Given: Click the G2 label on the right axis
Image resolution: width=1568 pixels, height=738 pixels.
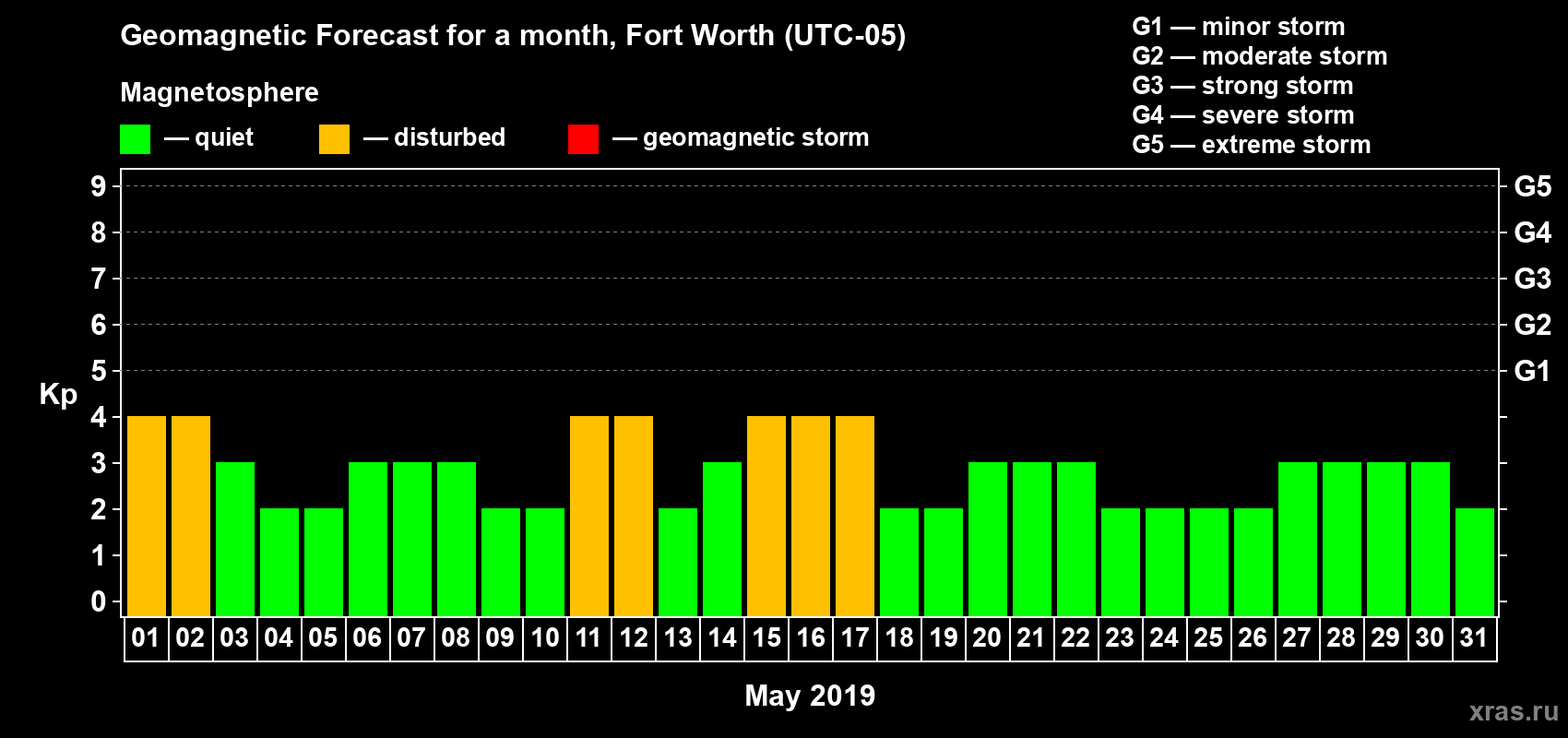Looking at the screenshot, I should click(1533, 325).
